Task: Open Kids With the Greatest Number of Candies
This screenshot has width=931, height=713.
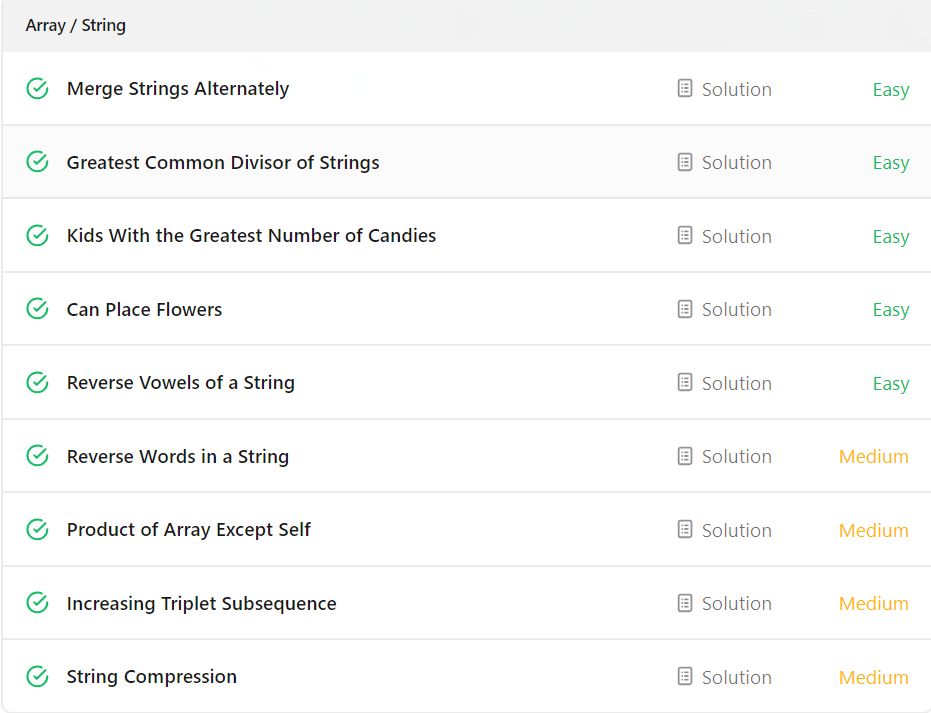Action: click(x=251, y=236)
